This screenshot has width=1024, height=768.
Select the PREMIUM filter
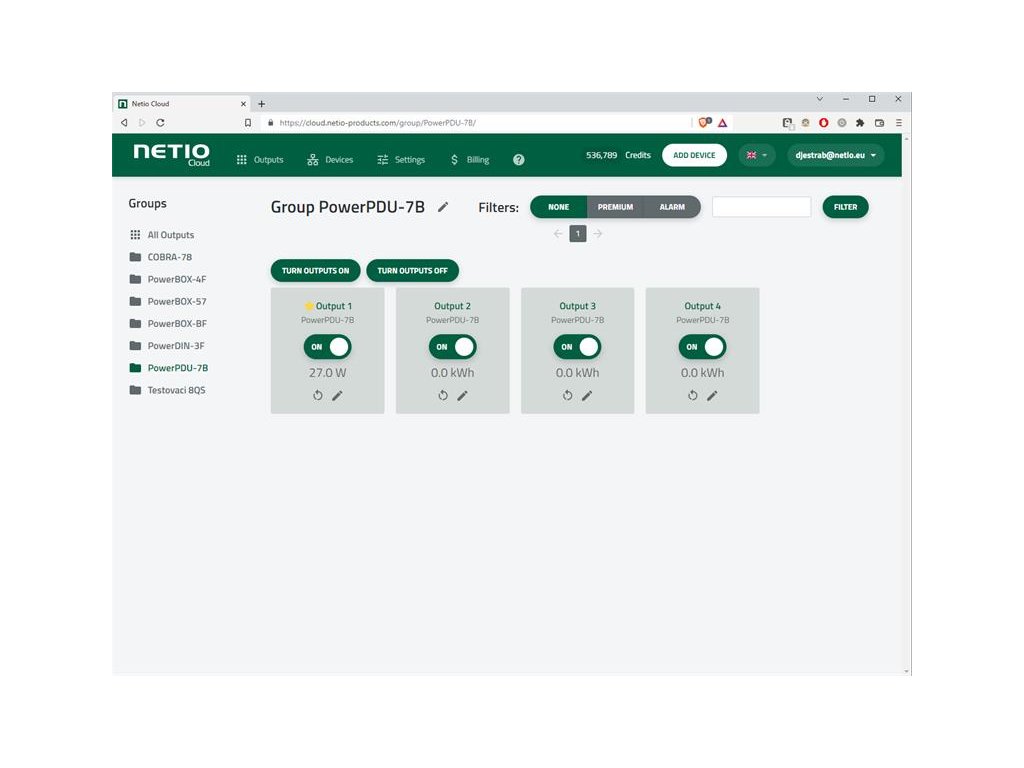tap(615, 207)
